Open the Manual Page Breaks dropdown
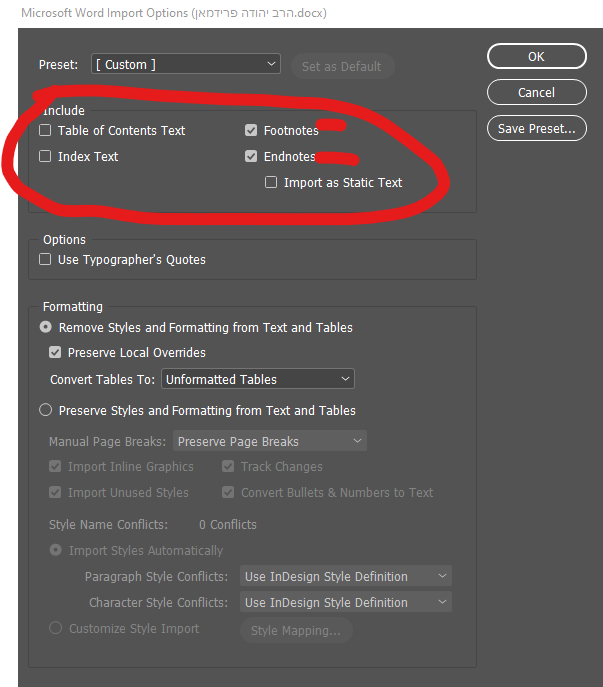 coord(270,441)
